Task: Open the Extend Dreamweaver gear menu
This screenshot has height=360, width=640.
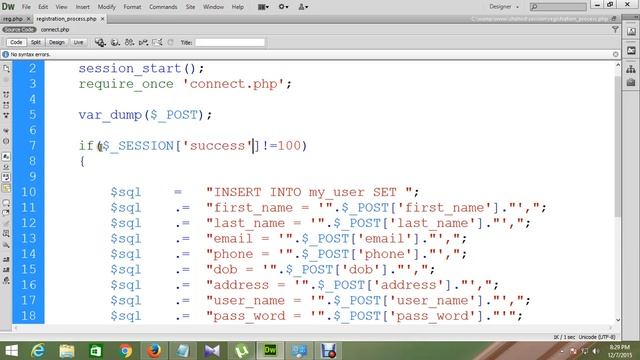Action: click(x=283, y=7)
